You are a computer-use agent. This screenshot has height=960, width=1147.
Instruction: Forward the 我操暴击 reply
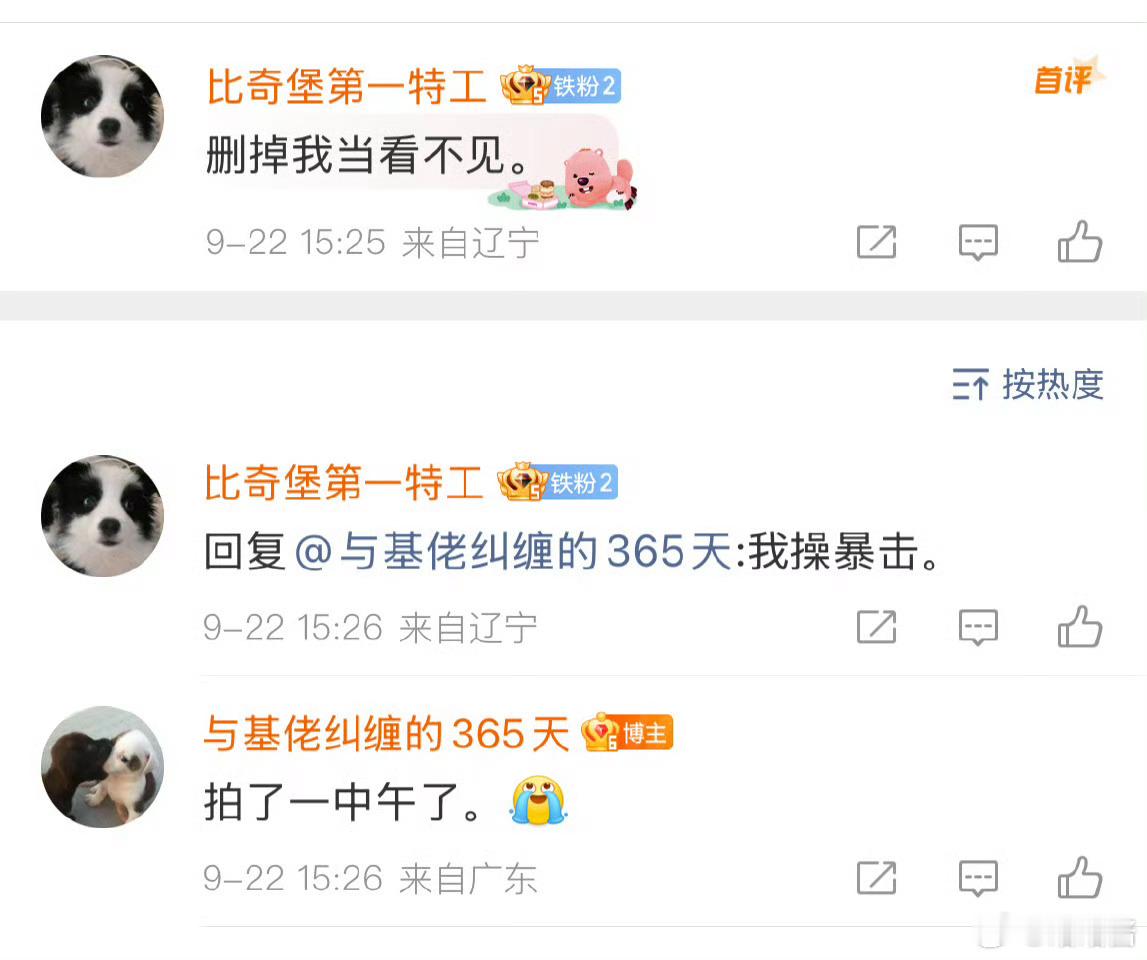click(876, 627)
